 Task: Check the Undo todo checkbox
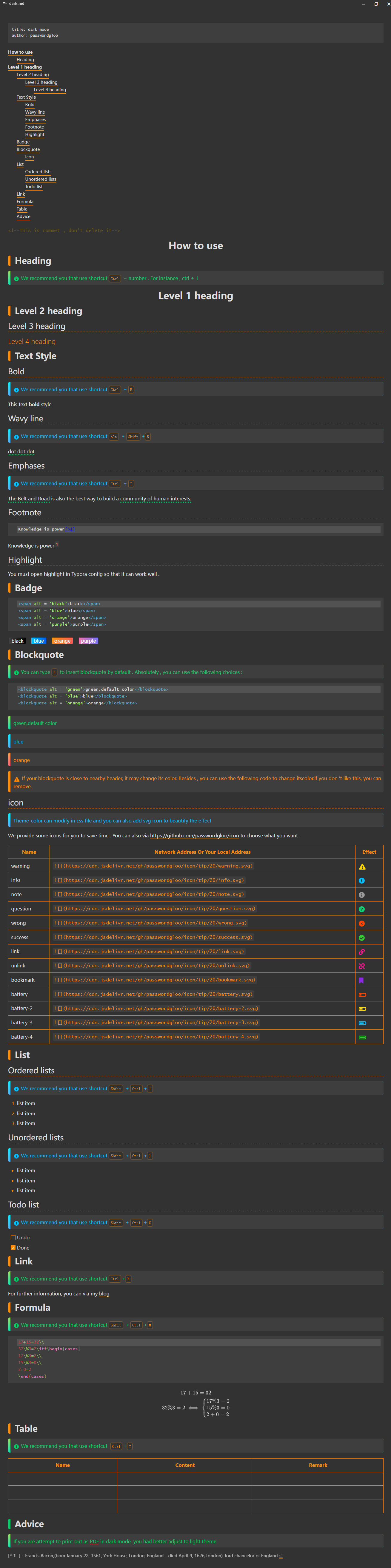point(13,1238)
